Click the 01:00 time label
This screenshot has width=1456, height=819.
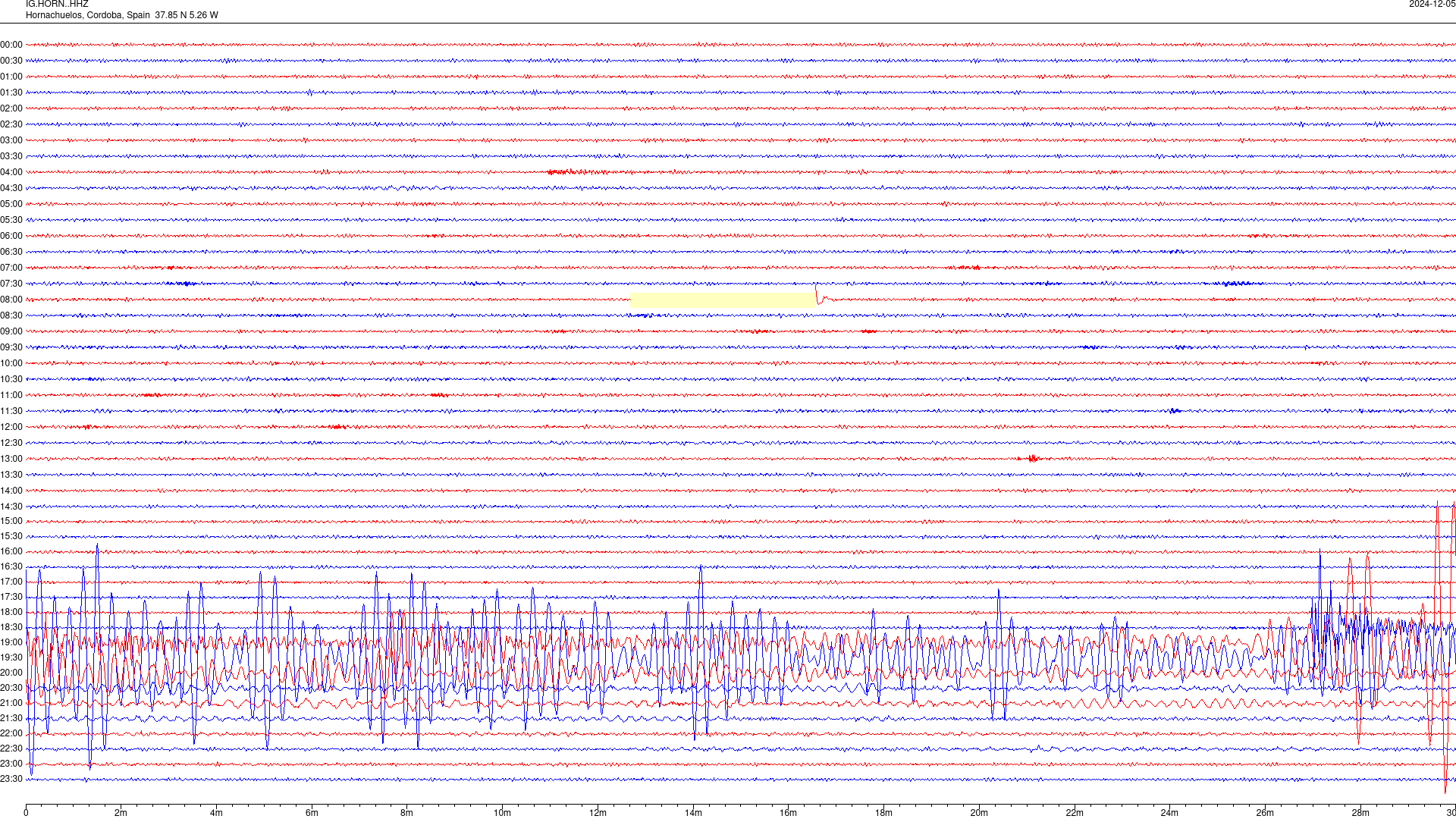pos(11,77)
